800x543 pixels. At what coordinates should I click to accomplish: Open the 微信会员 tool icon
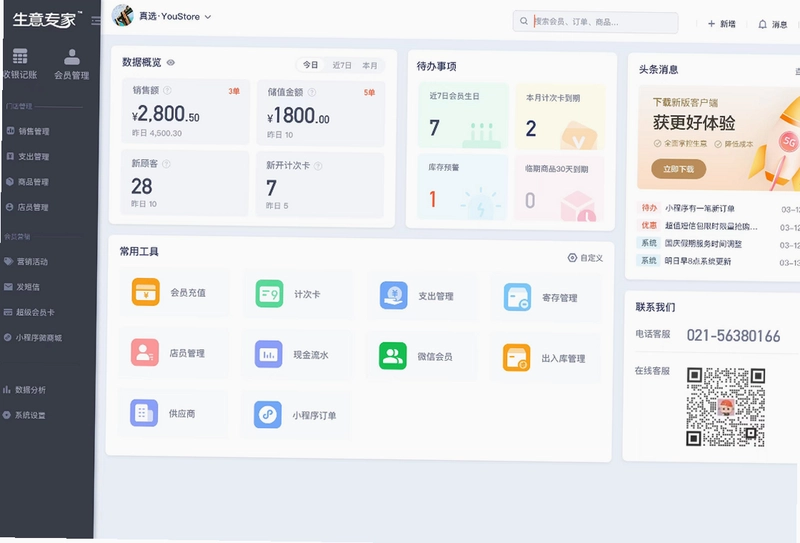coord(392,356)
